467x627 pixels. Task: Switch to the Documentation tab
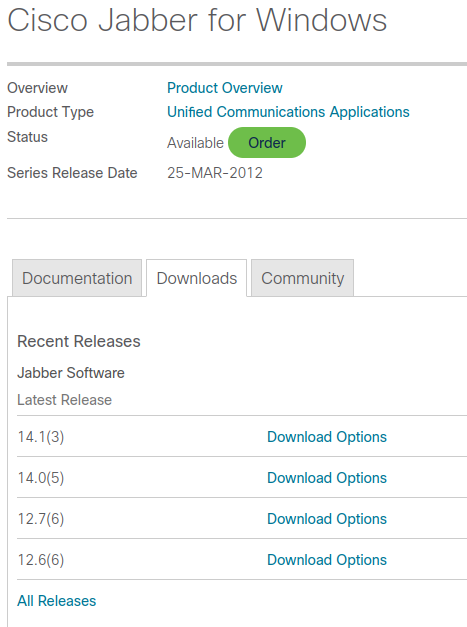[x=77, y=278]
